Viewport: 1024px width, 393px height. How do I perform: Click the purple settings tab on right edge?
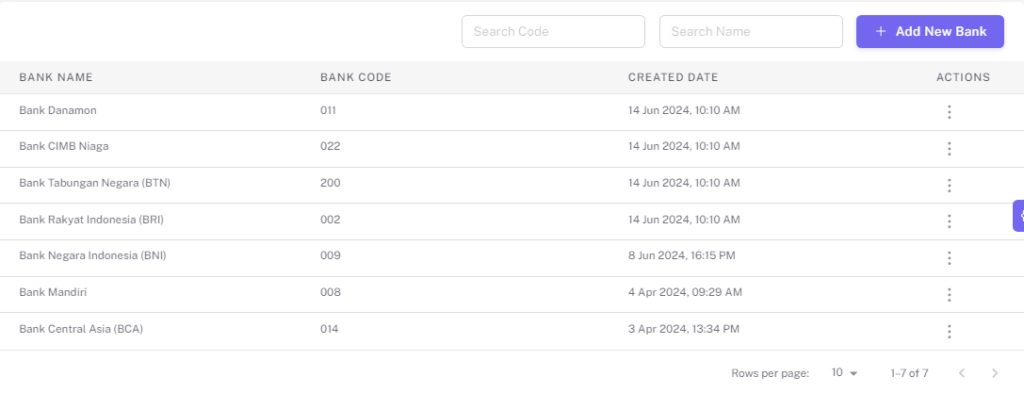1018,216
